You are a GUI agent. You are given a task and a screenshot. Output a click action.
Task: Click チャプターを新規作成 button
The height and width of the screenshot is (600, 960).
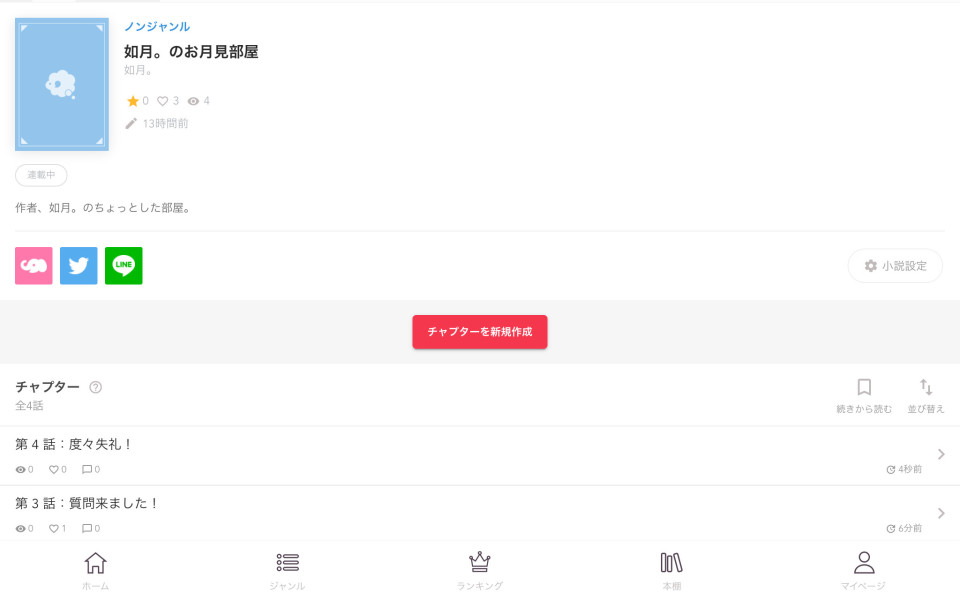pos(479,332)
